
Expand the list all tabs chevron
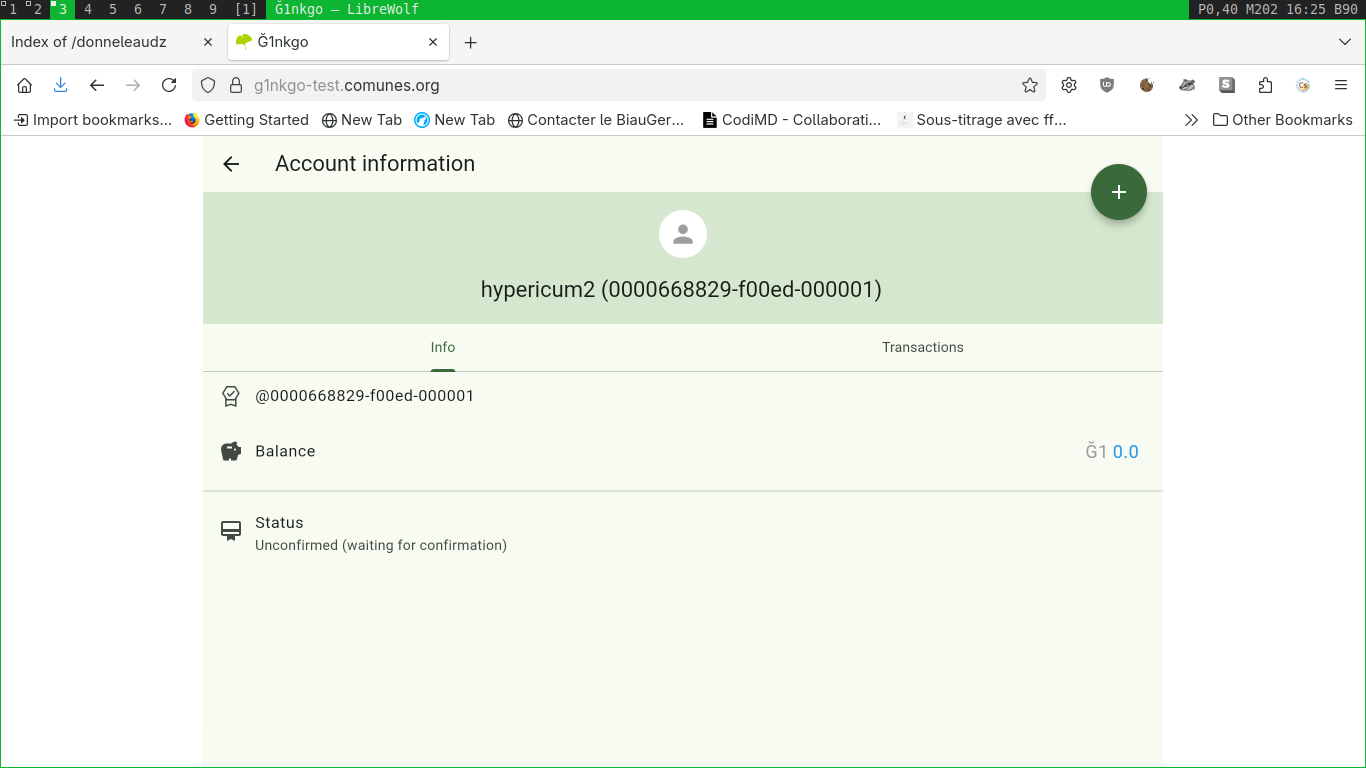point(1345,42)
